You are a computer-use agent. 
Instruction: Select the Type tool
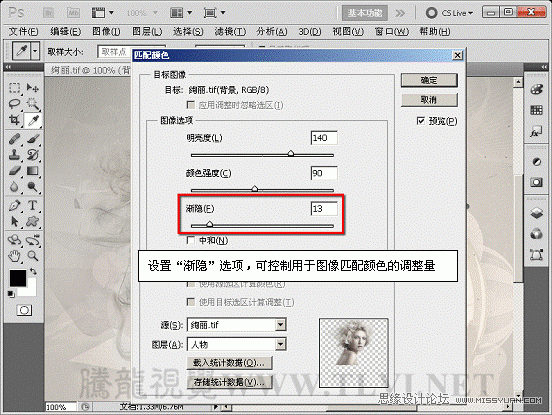33,205
